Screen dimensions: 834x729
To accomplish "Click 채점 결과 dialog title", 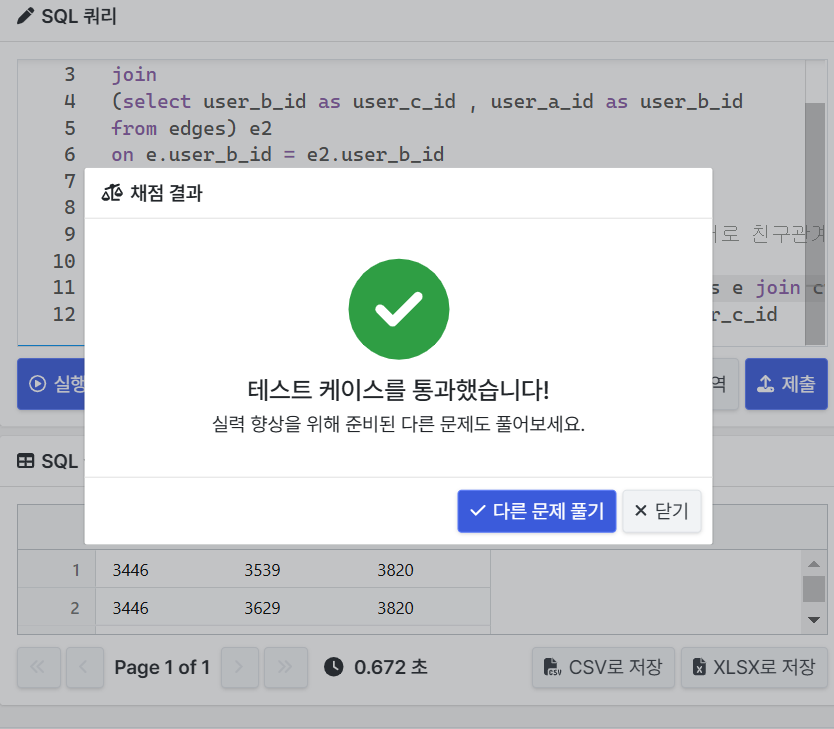I will click(x=166, y=193).
